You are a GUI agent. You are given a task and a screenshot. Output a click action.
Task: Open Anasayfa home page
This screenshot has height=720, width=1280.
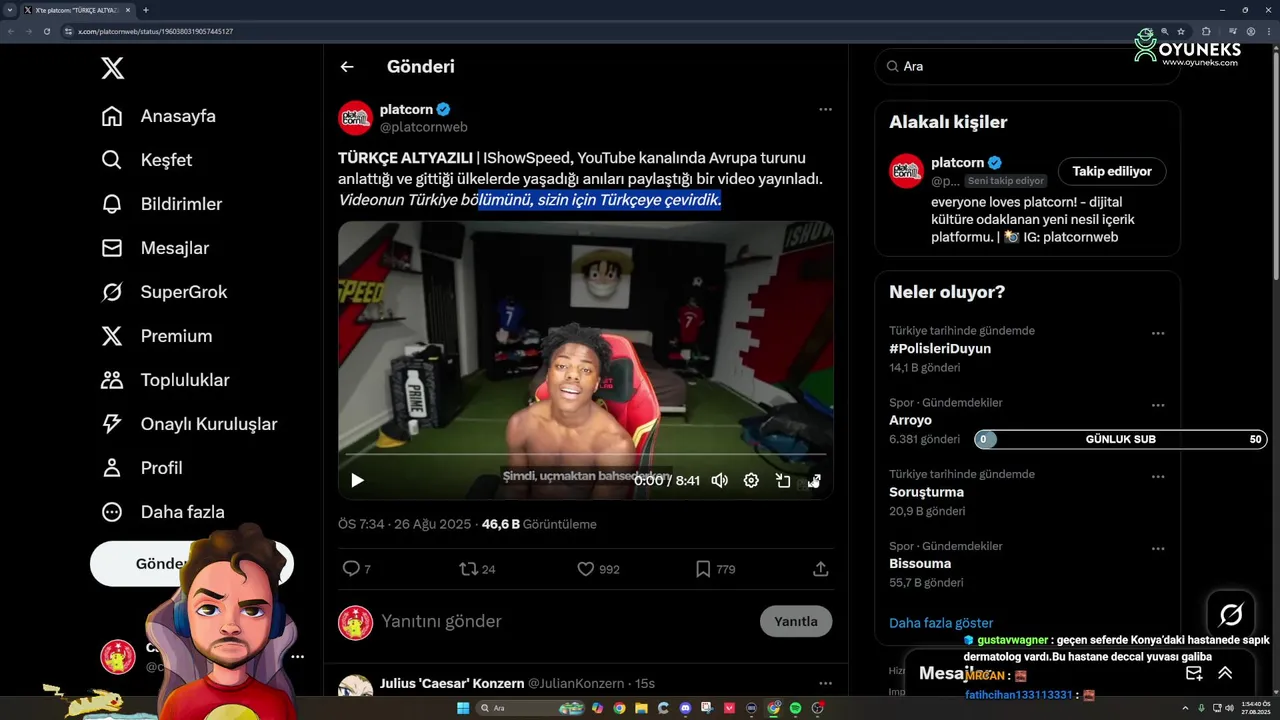pyautogui.click(x=159, y=116)
